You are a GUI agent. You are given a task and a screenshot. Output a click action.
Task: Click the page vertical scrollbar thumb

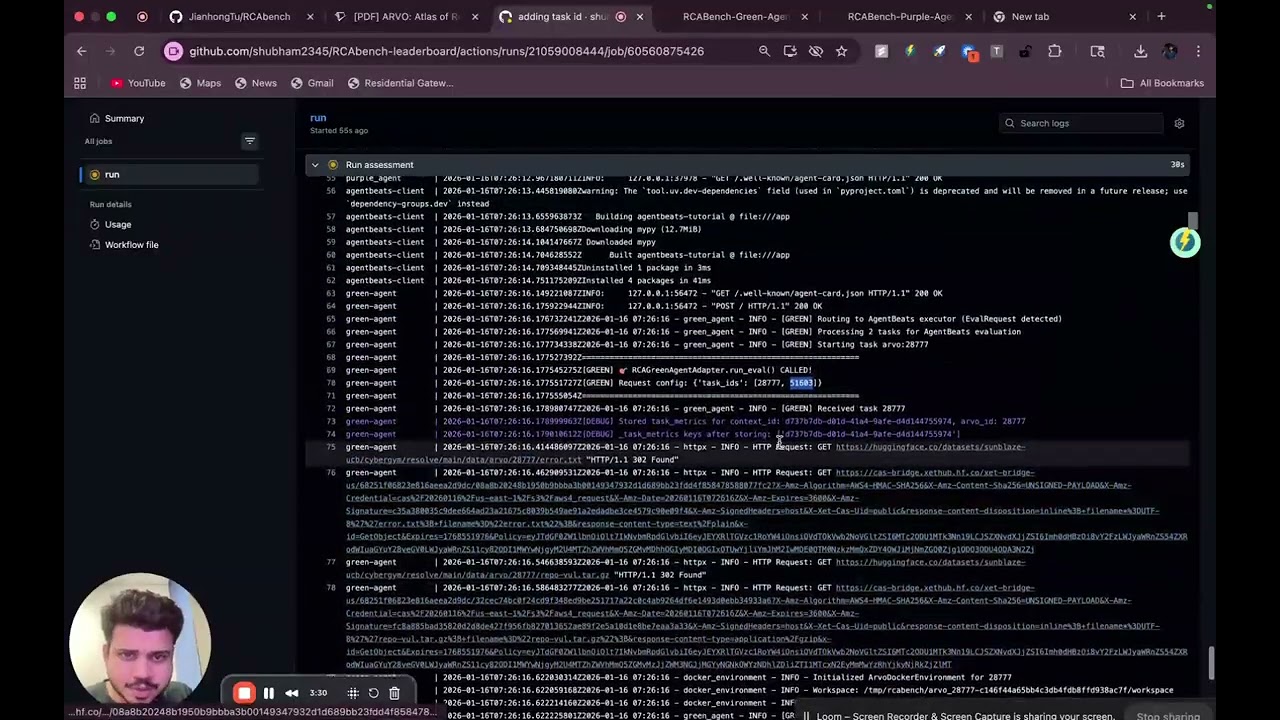1212,662
